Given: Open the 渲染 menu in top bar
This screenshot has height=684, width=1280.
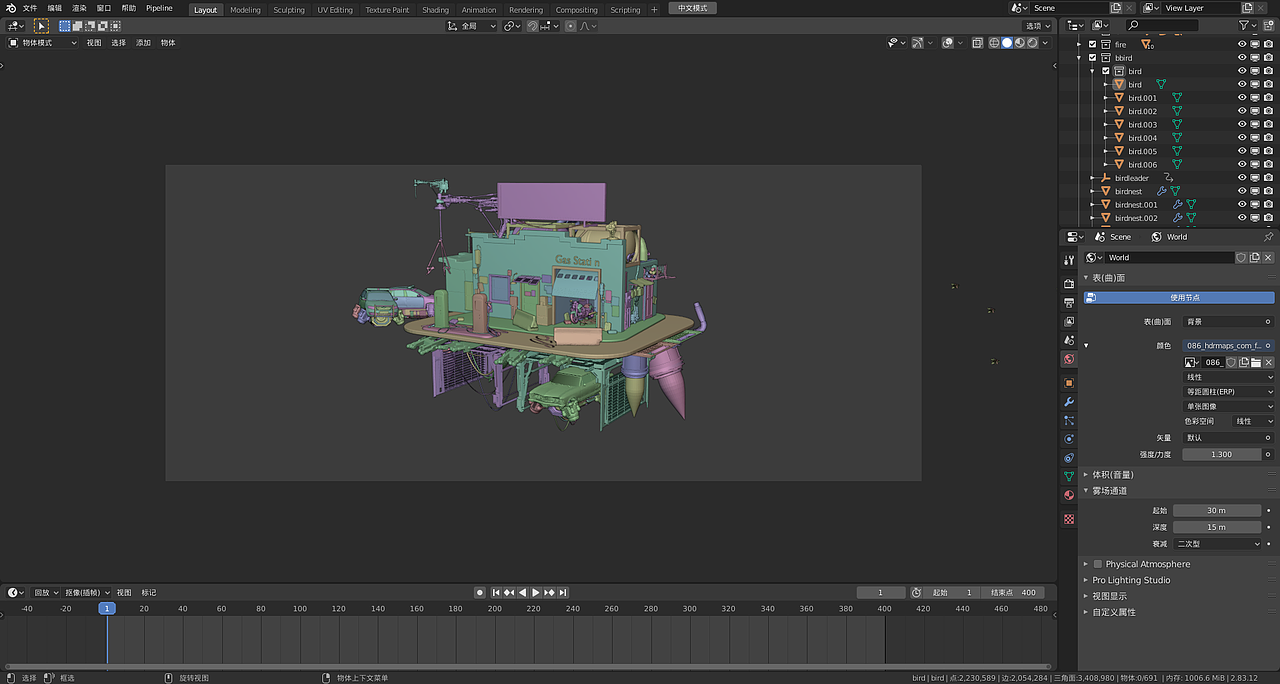Looking at the screenshot, I should [x=79, y=8].
